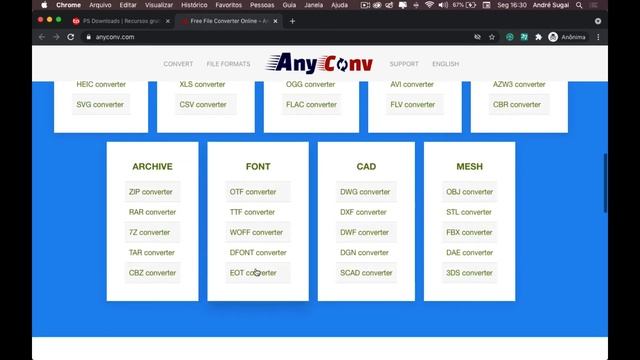Open the DFONT converter link
The width and height of the screenshot is (640, 360).
point(258,252)
